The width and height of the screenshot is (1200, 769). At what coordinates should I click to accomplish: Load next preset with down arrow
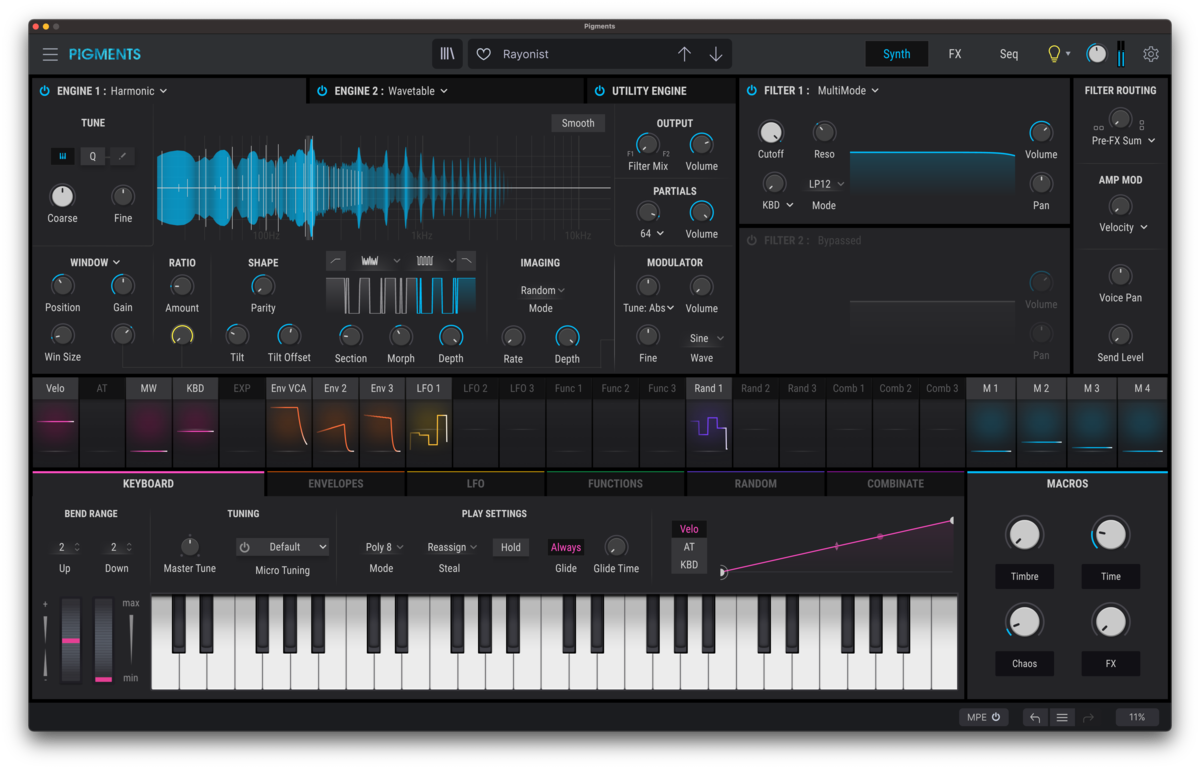[x=716, y=54]
